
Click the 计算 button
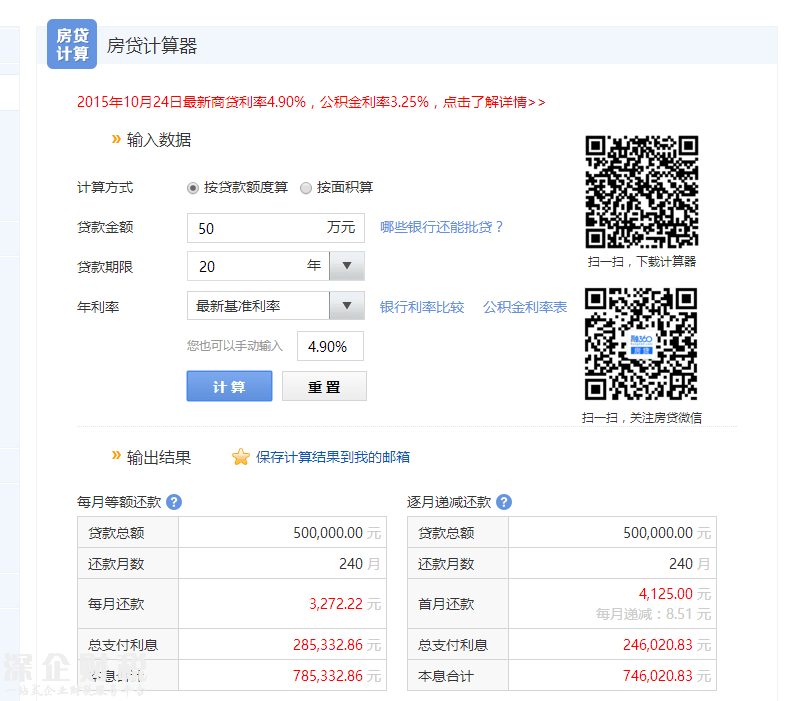coord(229,386)
